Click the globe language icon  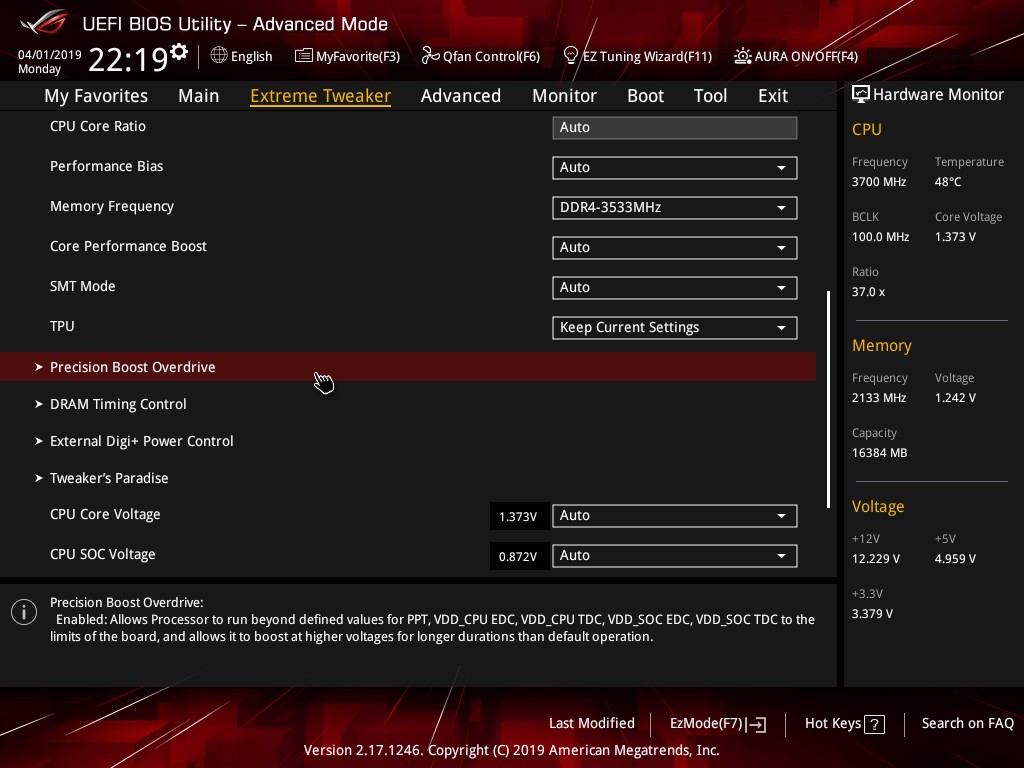219,56
